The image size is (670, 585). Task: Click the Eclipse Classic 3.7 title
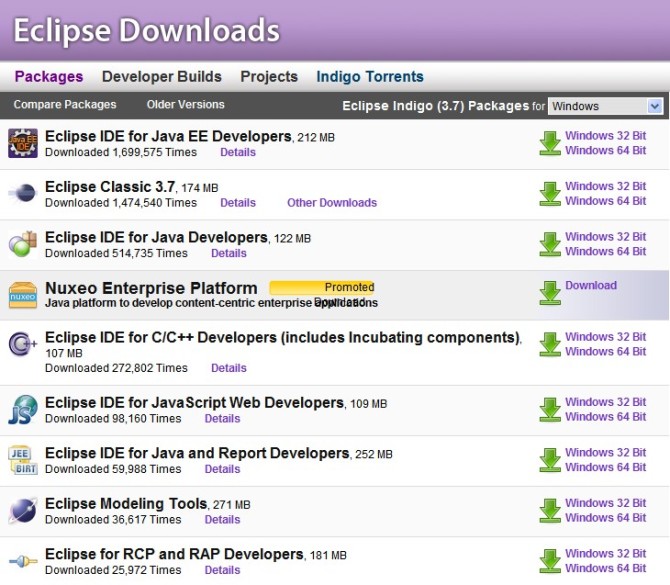coord(110,187)
